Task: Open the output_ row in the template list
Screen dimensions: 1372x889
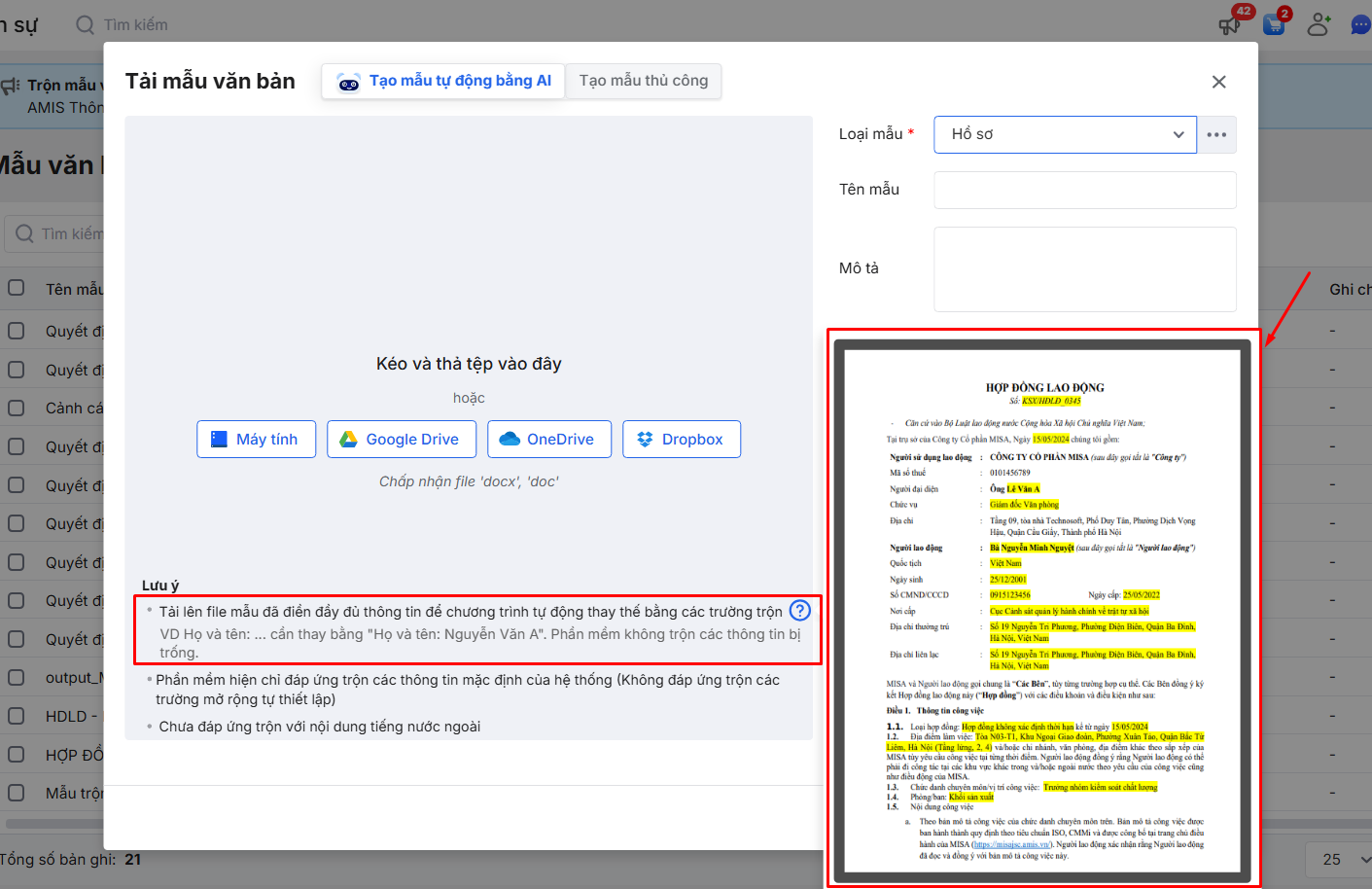Action: coord(75,678)
